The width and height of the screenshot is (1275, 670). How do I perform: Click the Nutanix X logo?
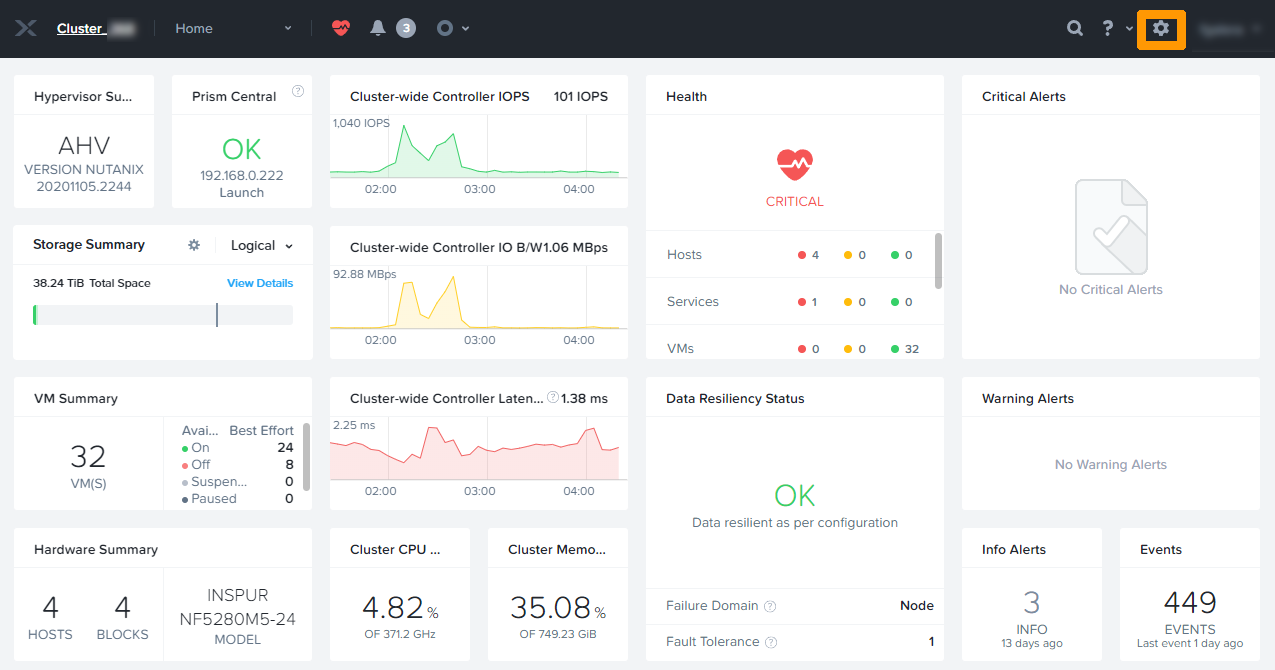[26, 29]
